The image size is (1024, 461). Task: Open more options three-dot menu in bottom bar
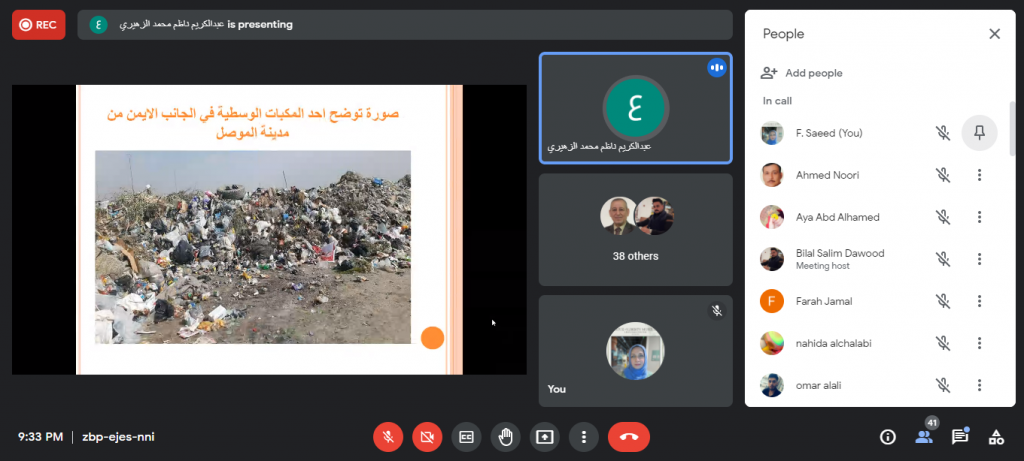pyautogui.click(x=583, y=437)
